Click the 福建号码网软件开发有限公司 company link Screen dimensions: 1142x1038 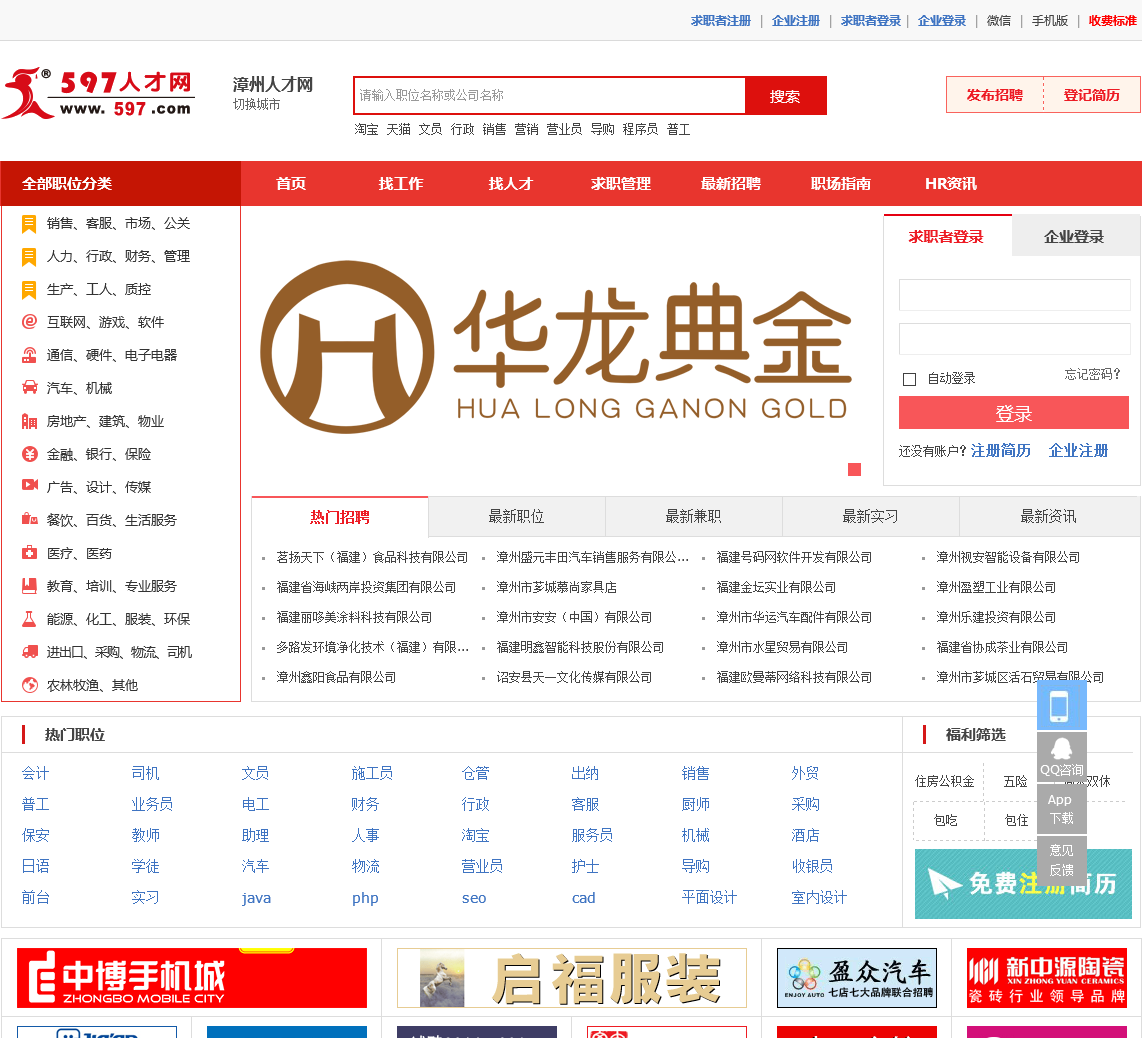(794, 557)
